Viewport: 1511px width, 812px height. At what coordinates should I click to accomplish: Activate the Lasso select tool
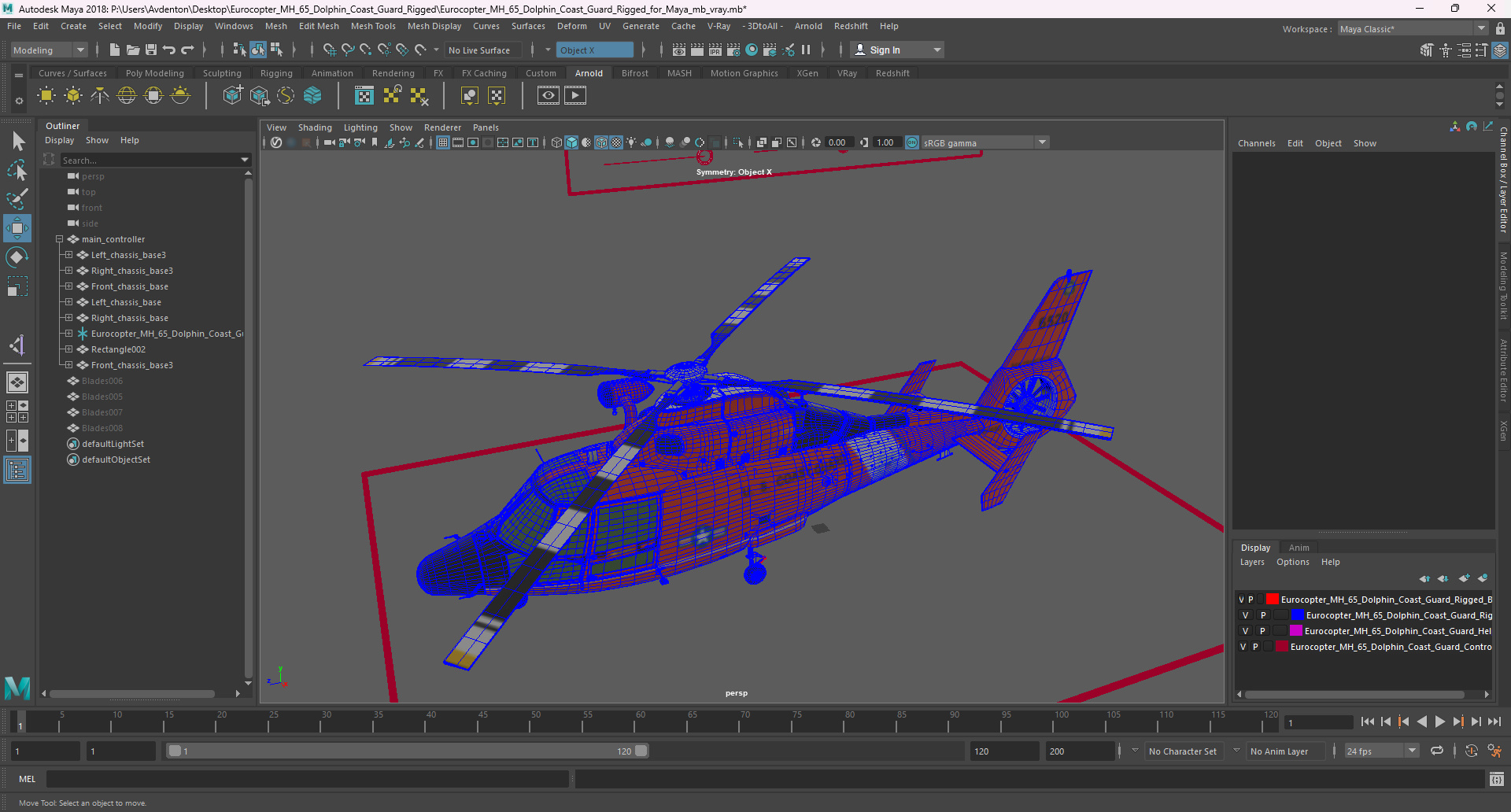click(x=17, y=170)
